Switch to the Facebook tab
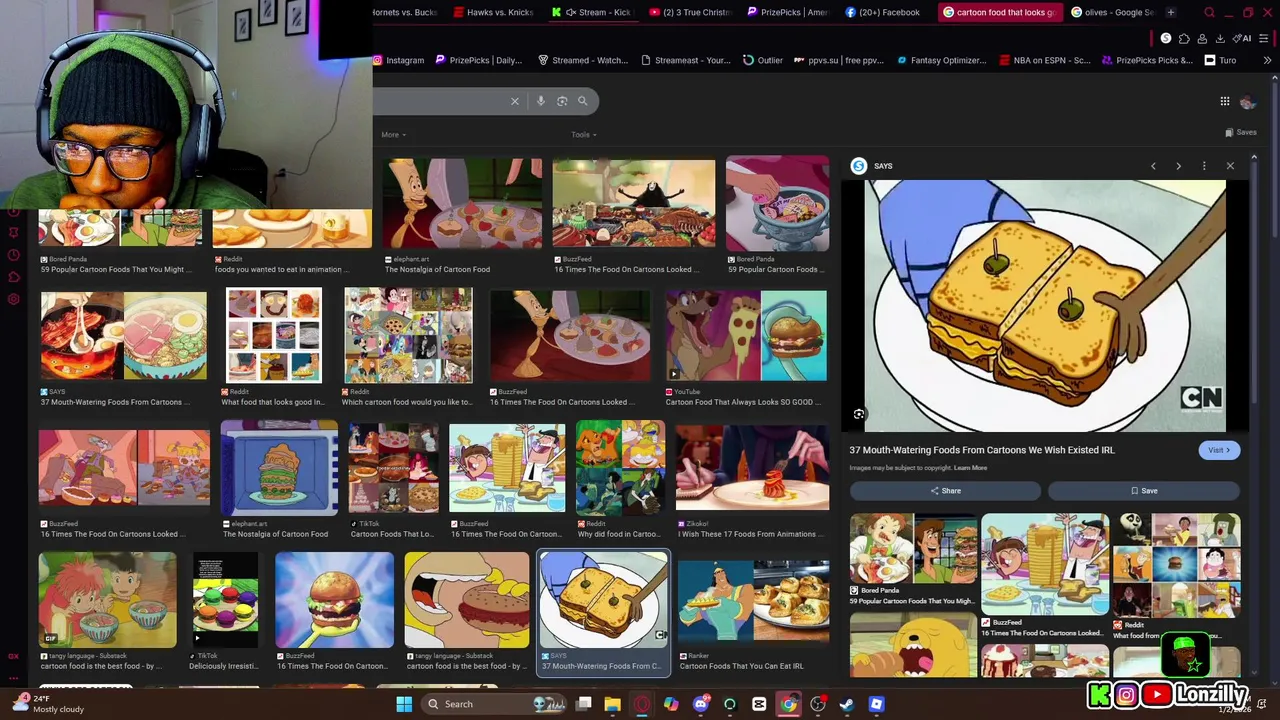 885,12
